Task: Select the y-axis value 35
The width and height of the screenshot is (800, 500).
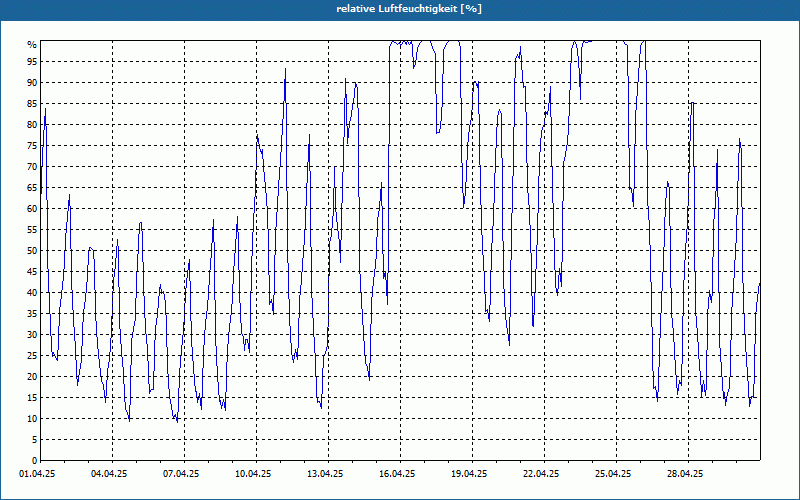Action: (x=32, y=314)
